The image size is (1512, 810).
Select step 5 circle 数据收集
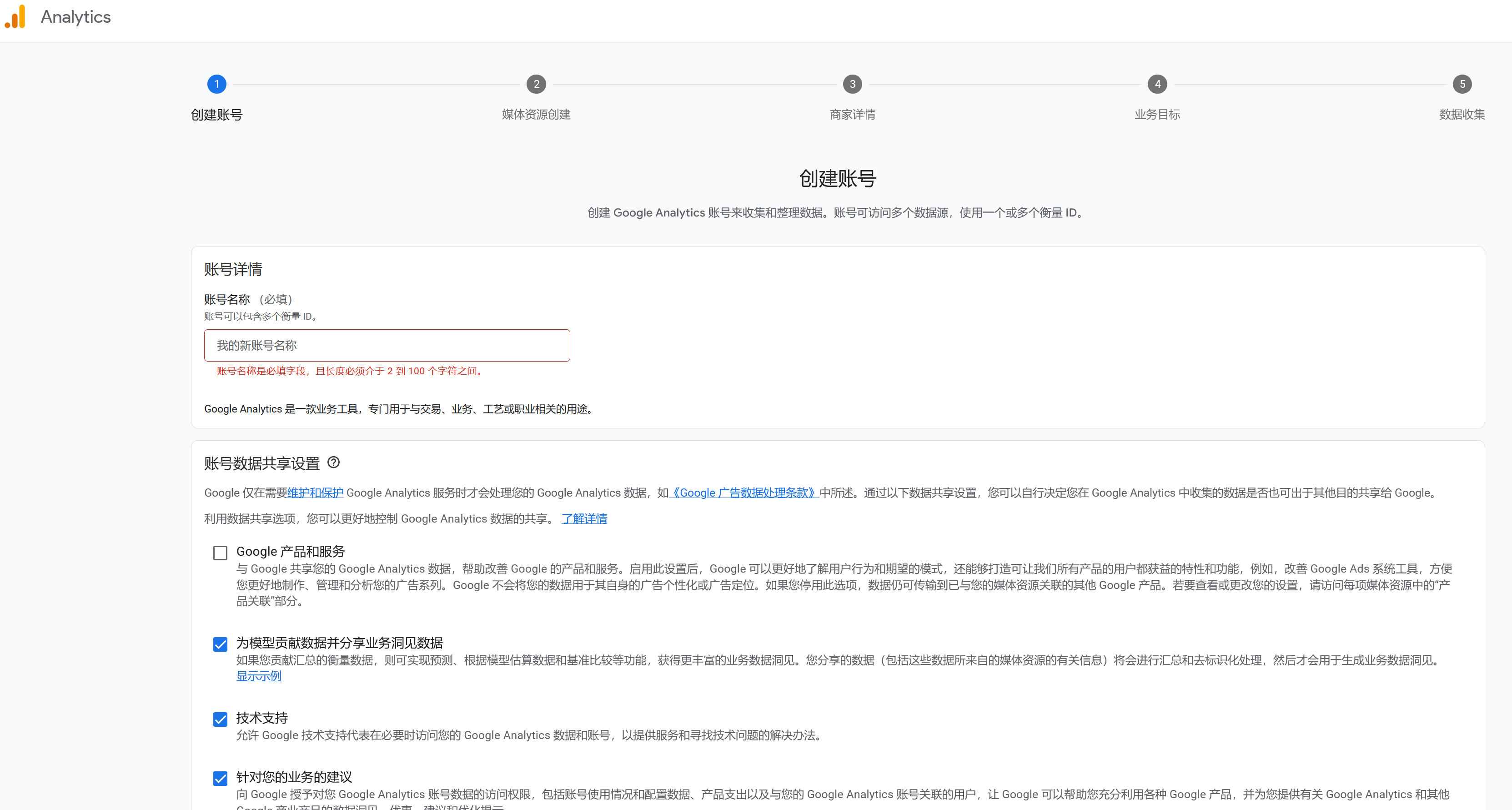[1462, 84]
